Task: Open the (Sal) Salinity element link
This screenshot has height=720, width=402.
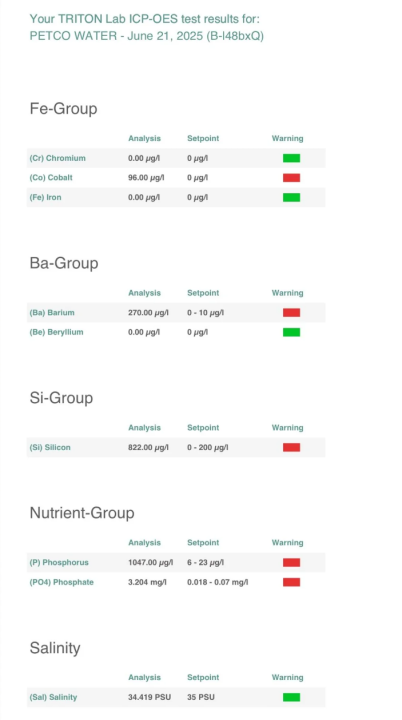Action: 53,697
